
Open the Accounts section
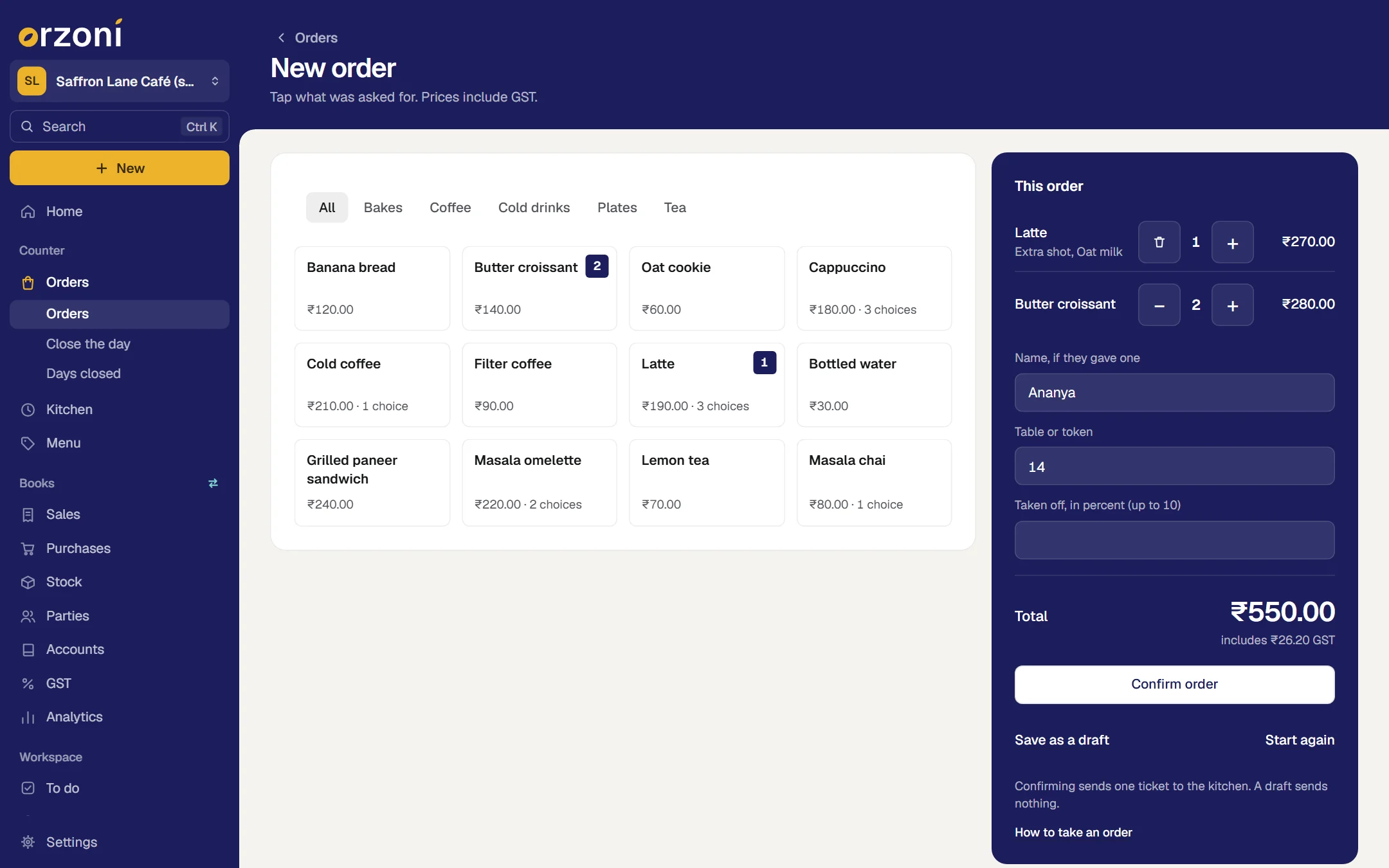[x=119, y=649]
